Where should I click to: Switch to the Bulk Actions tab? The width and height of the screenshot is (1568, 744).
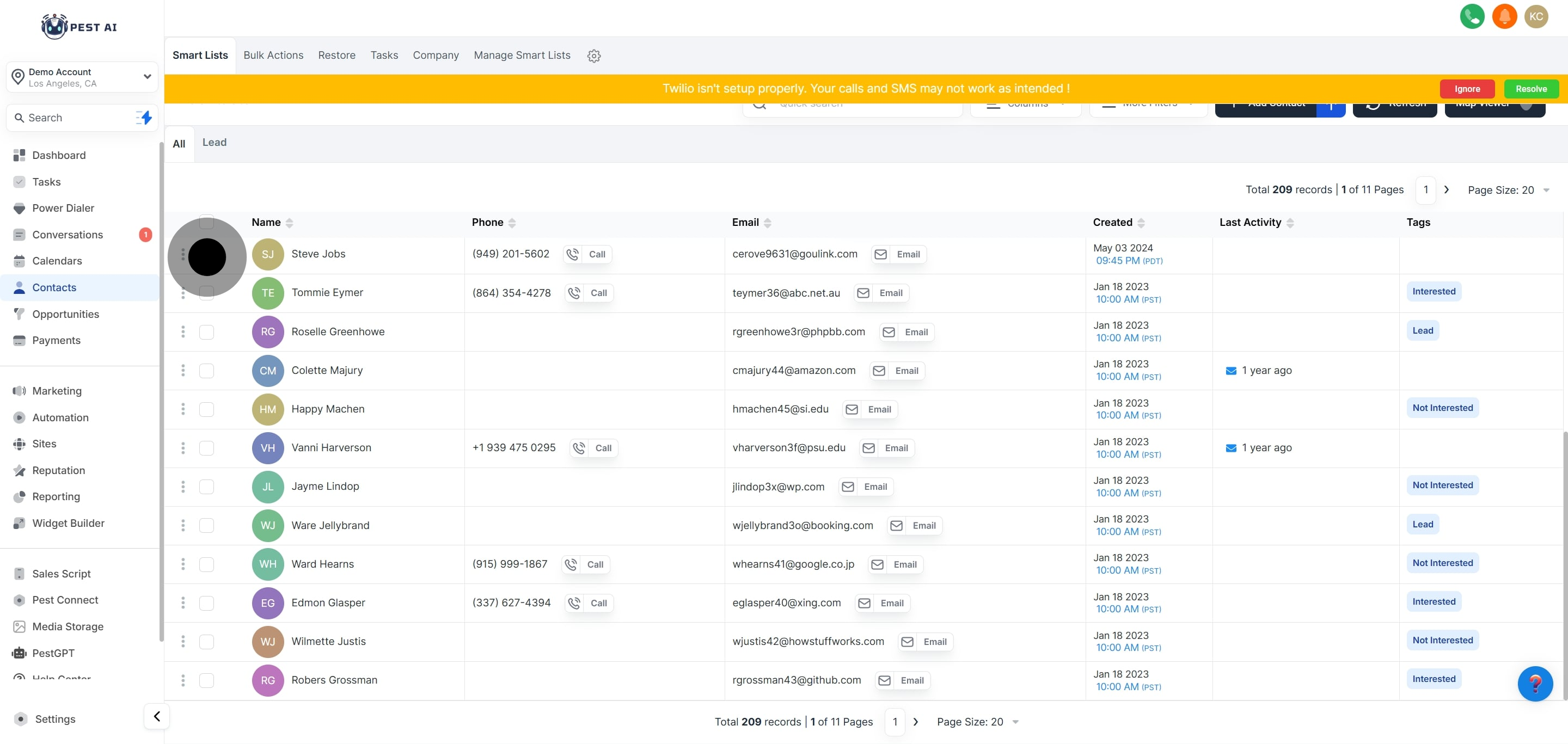tap(273, 56)
